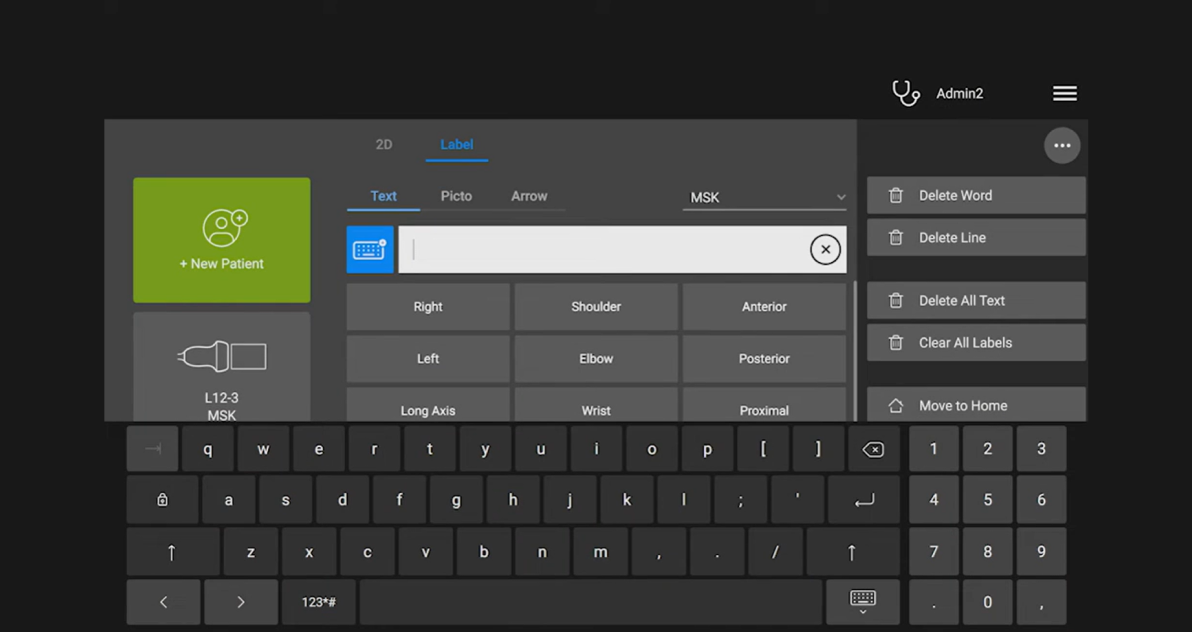Select the Wrist label button
1192x632 pixels.
(596, 409)
